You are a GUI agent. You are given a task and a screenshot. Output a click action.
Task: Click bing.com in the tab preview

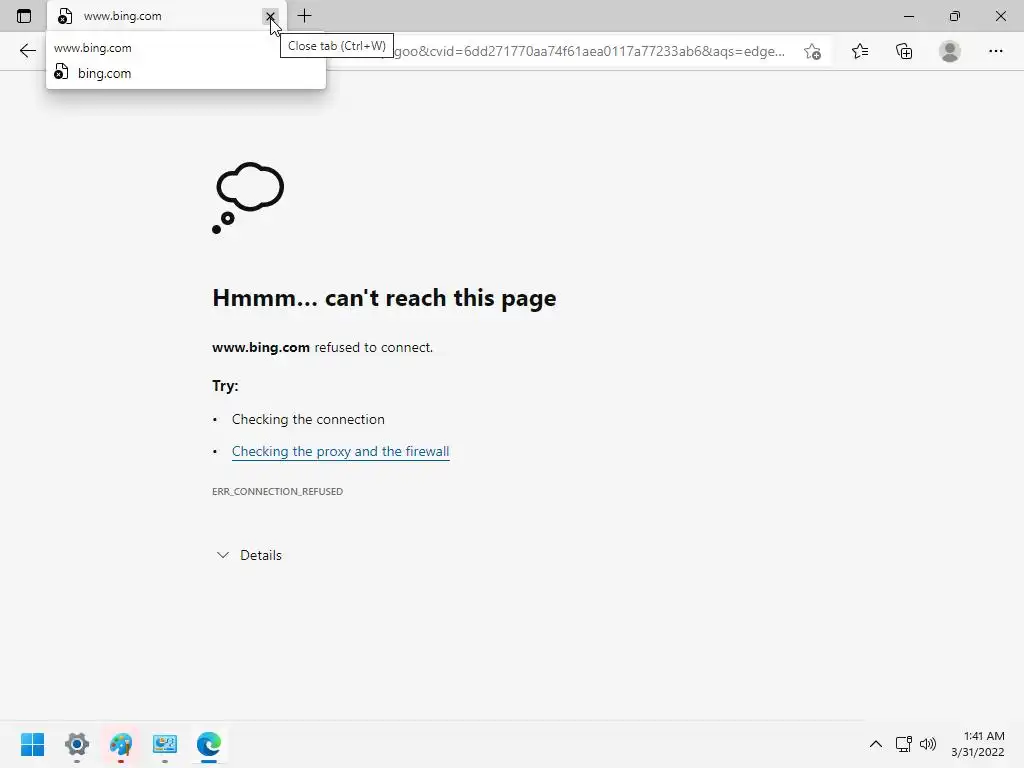coord(104,73)
